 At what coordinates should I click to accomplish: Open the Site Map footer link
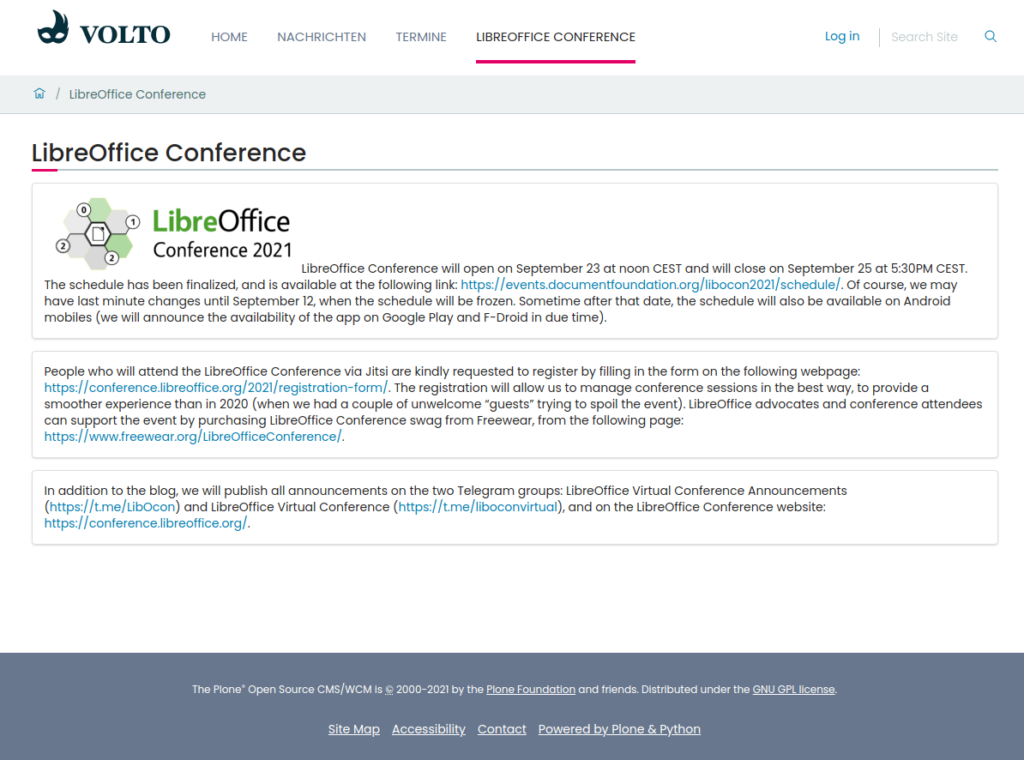click(x=354, y=729)
